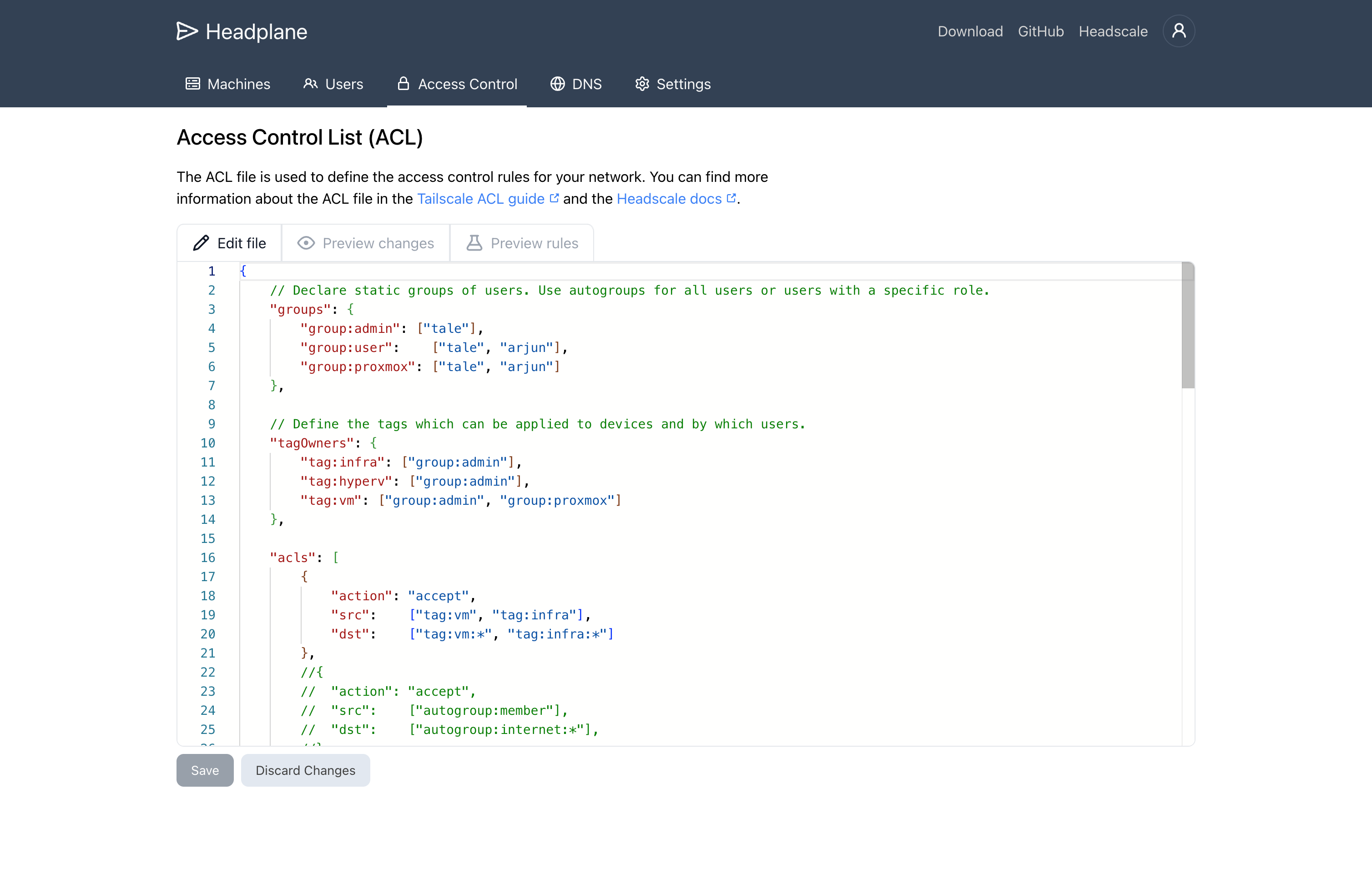
Task: Open the user profile avatar icon
Action: [1178, 31]
